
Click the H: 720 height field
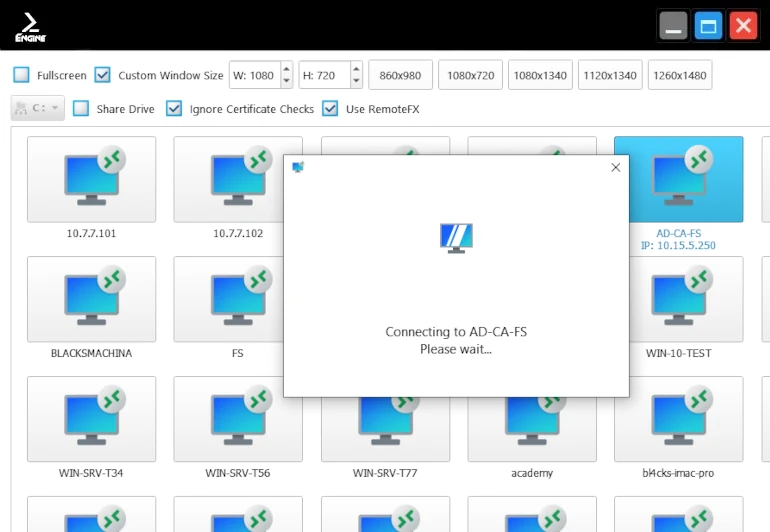(x=325, y=75)
